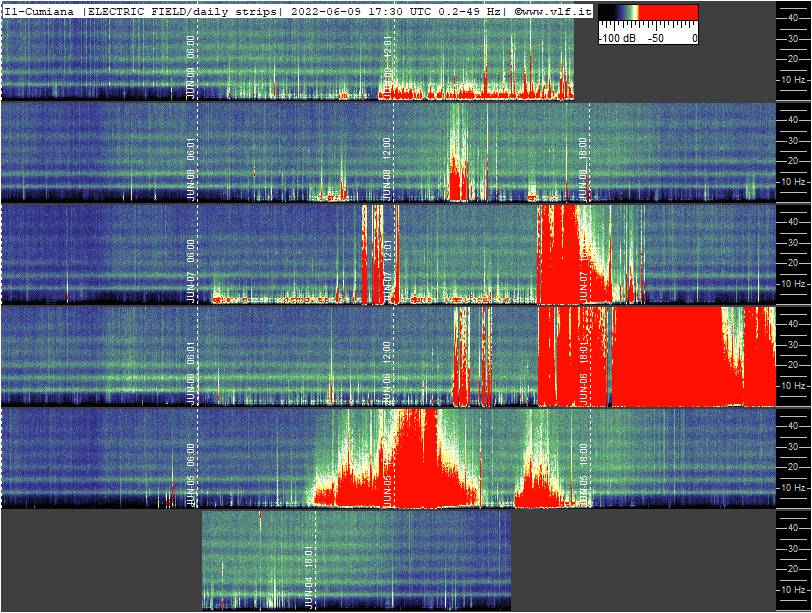Click the I1-Cumiana station name in the header

[40, 10]
